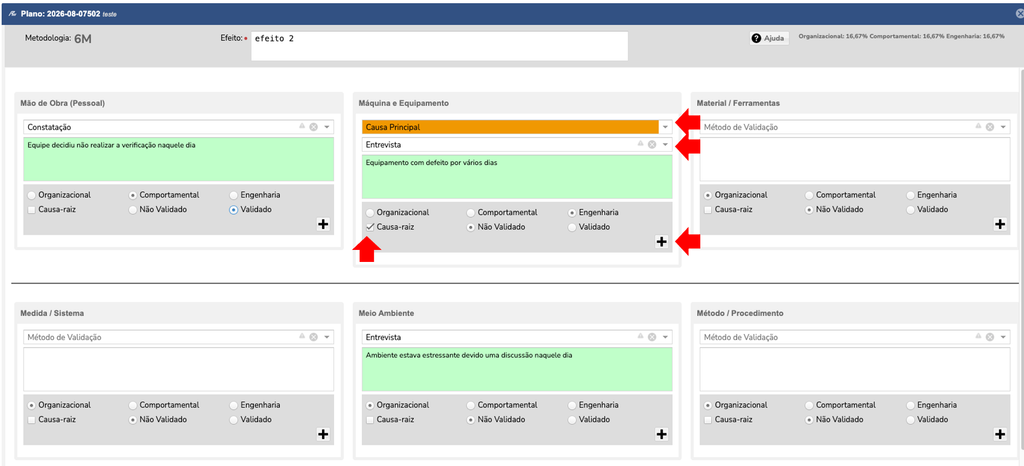The image size is (1024, 466).
Task: Click the 'Metodologia: 6M' text
Action: point(58,39)
